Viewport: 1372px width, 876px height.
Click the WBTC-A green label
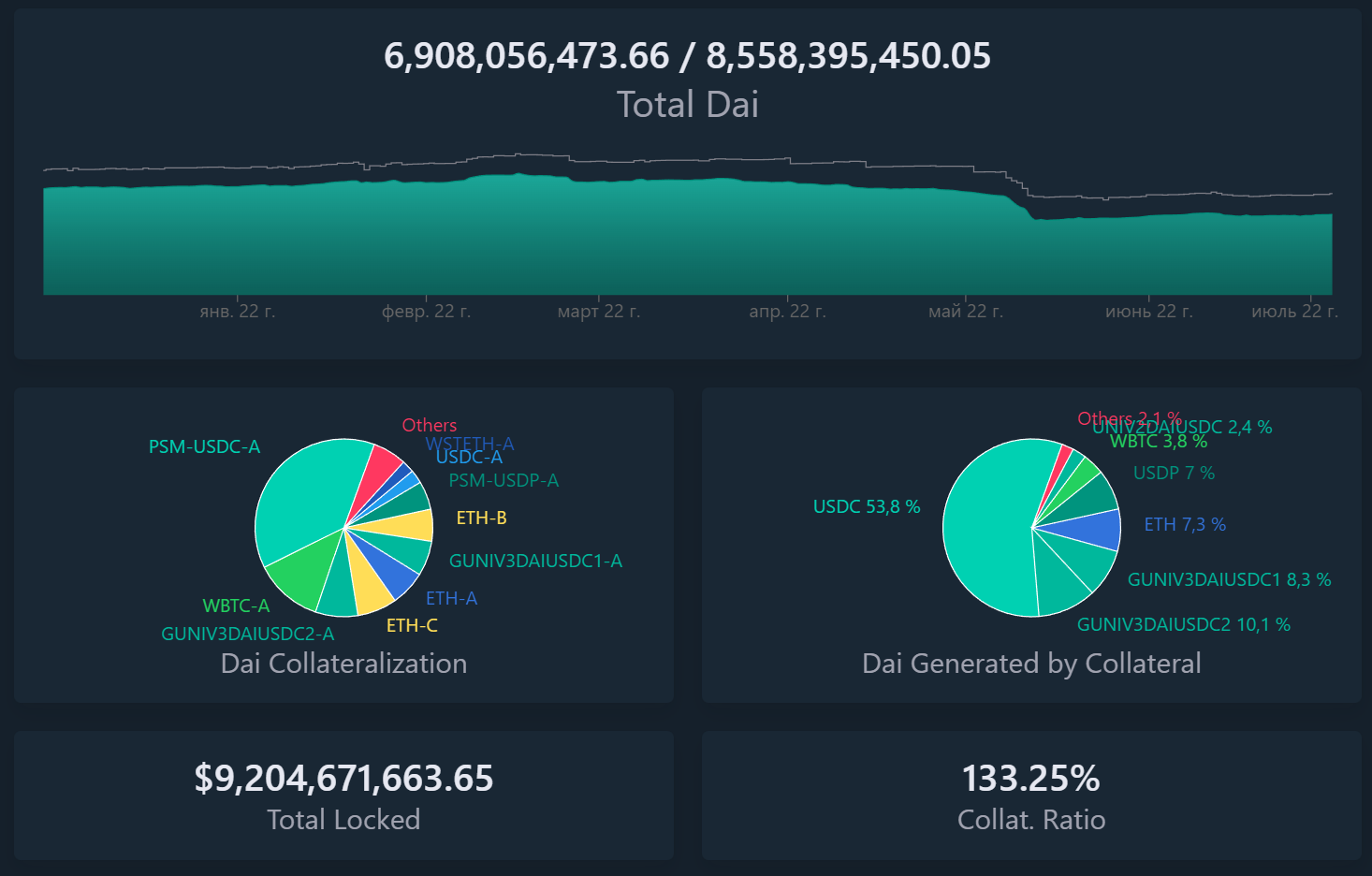[x=236, y=606]
